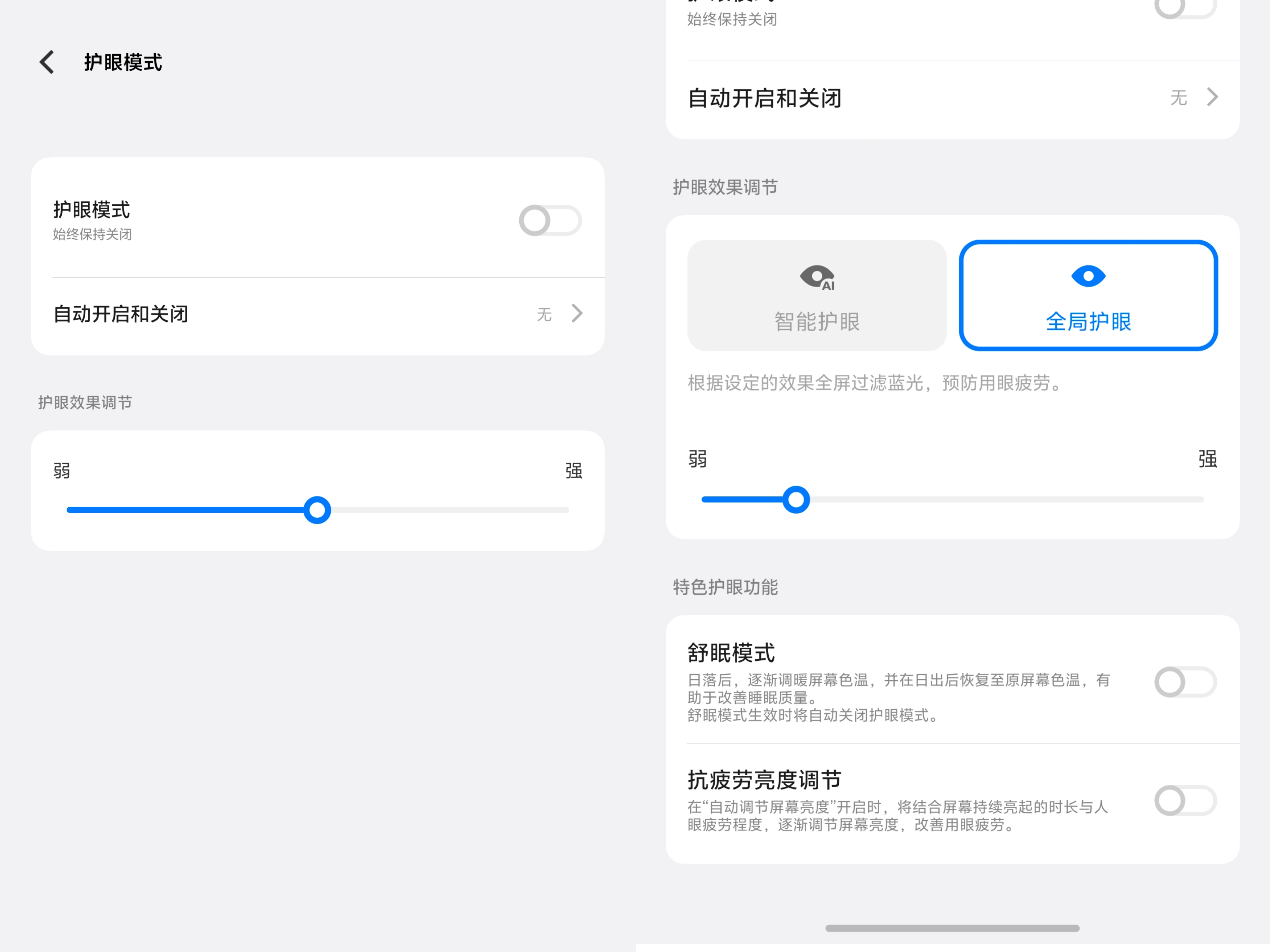The height and width of the screenshot is (952, 1270).
Task: Click the 强 end of left slider
Action: 573,470
